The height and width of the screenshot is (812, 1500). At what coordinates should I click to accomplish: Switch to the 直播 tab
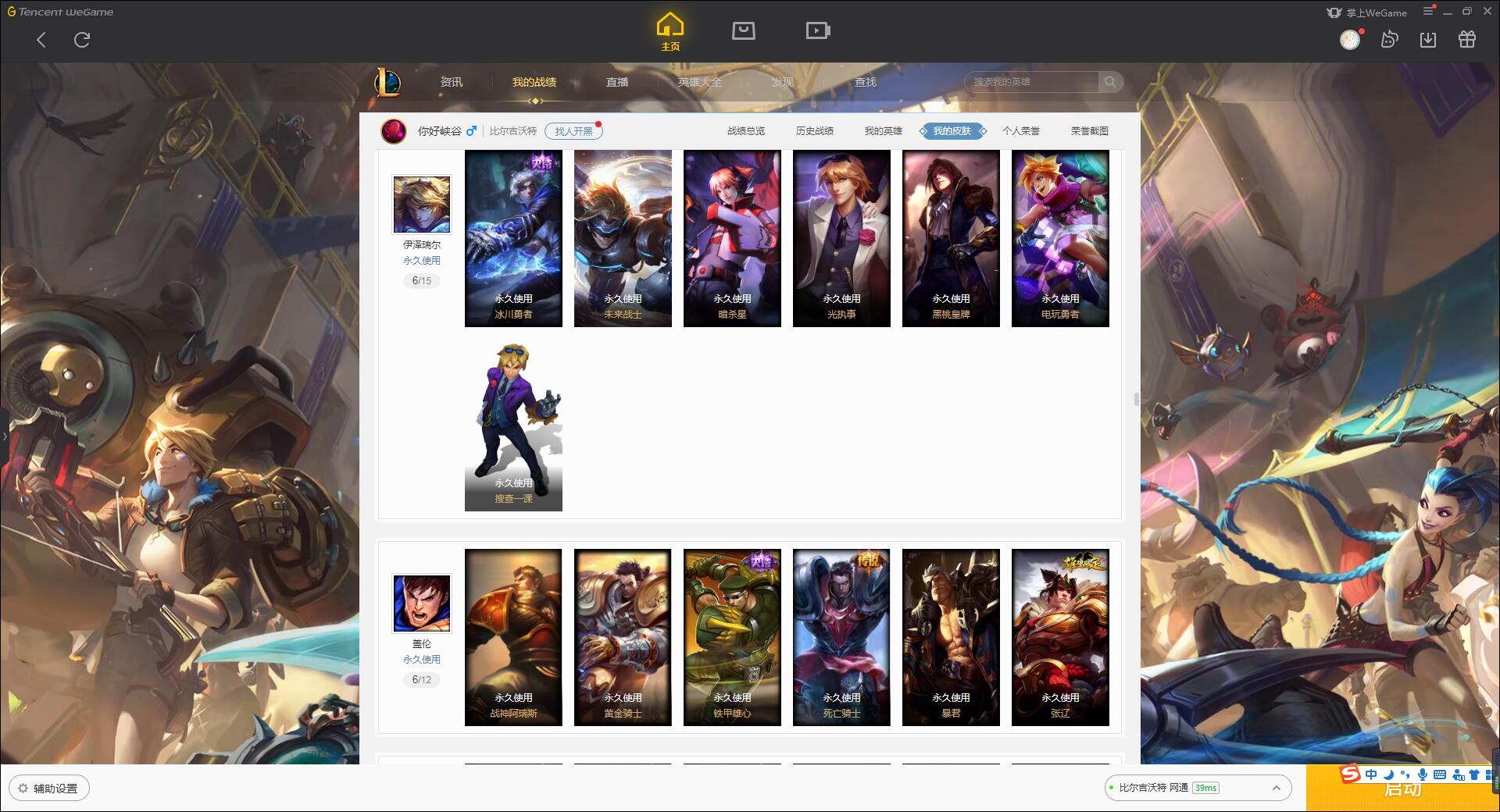(x=617, y=82)
